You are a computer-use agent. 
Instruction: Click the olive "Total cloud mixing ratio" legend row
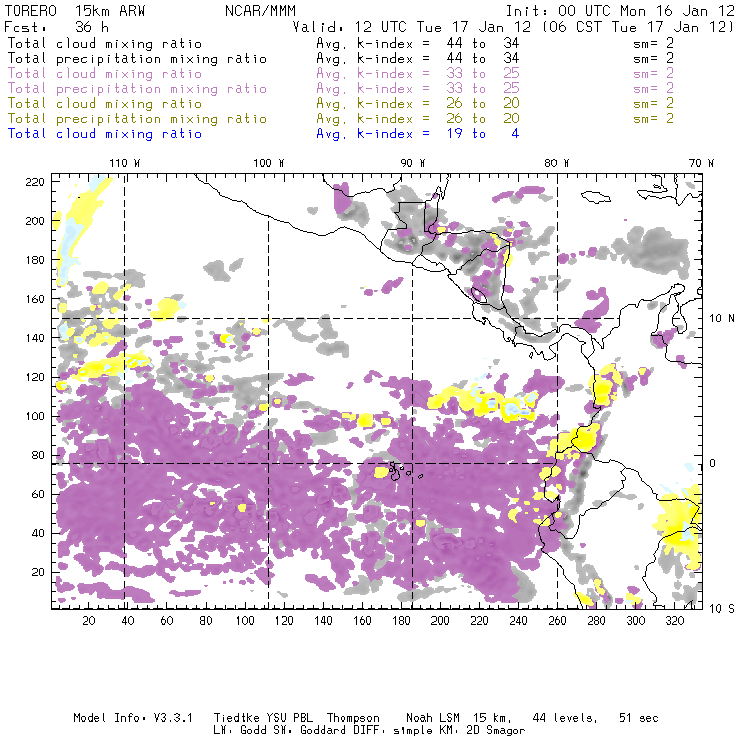pos(105,103)
